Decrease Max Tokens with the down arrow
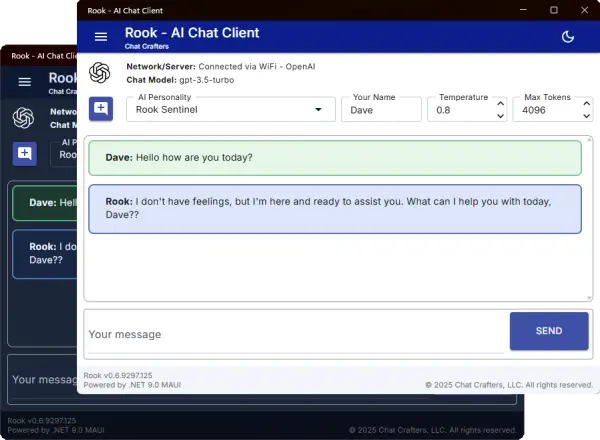 click(586, 116)
